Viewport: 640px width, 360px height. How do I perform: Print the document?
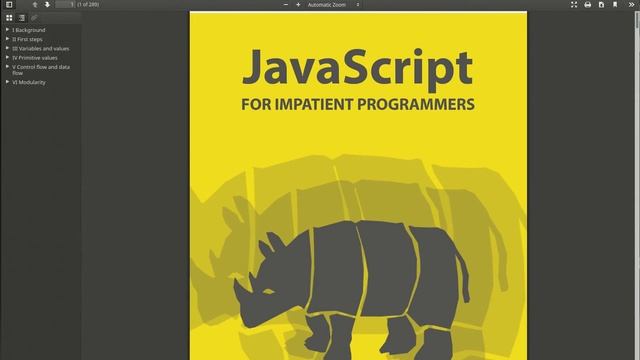[x=588, y=4]
